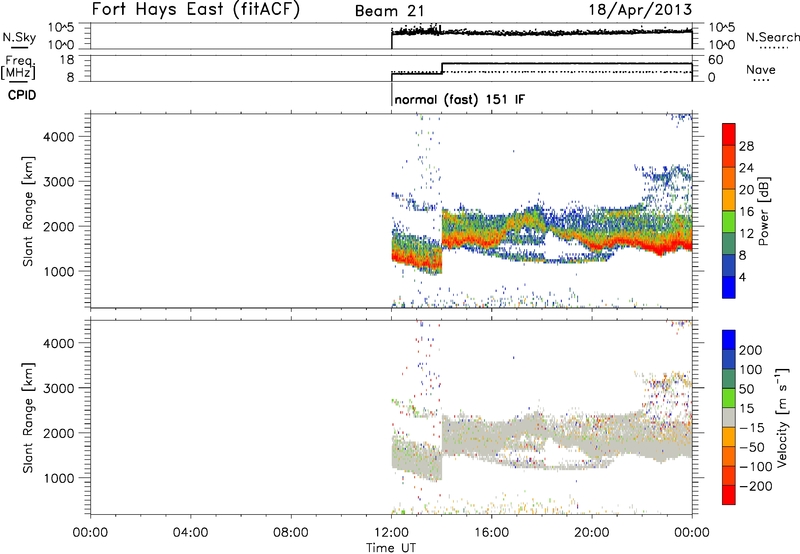Click the "08:00" time tick label
Image resolution: width=800 pixels, height=554 pixels.
coord(291,533)
